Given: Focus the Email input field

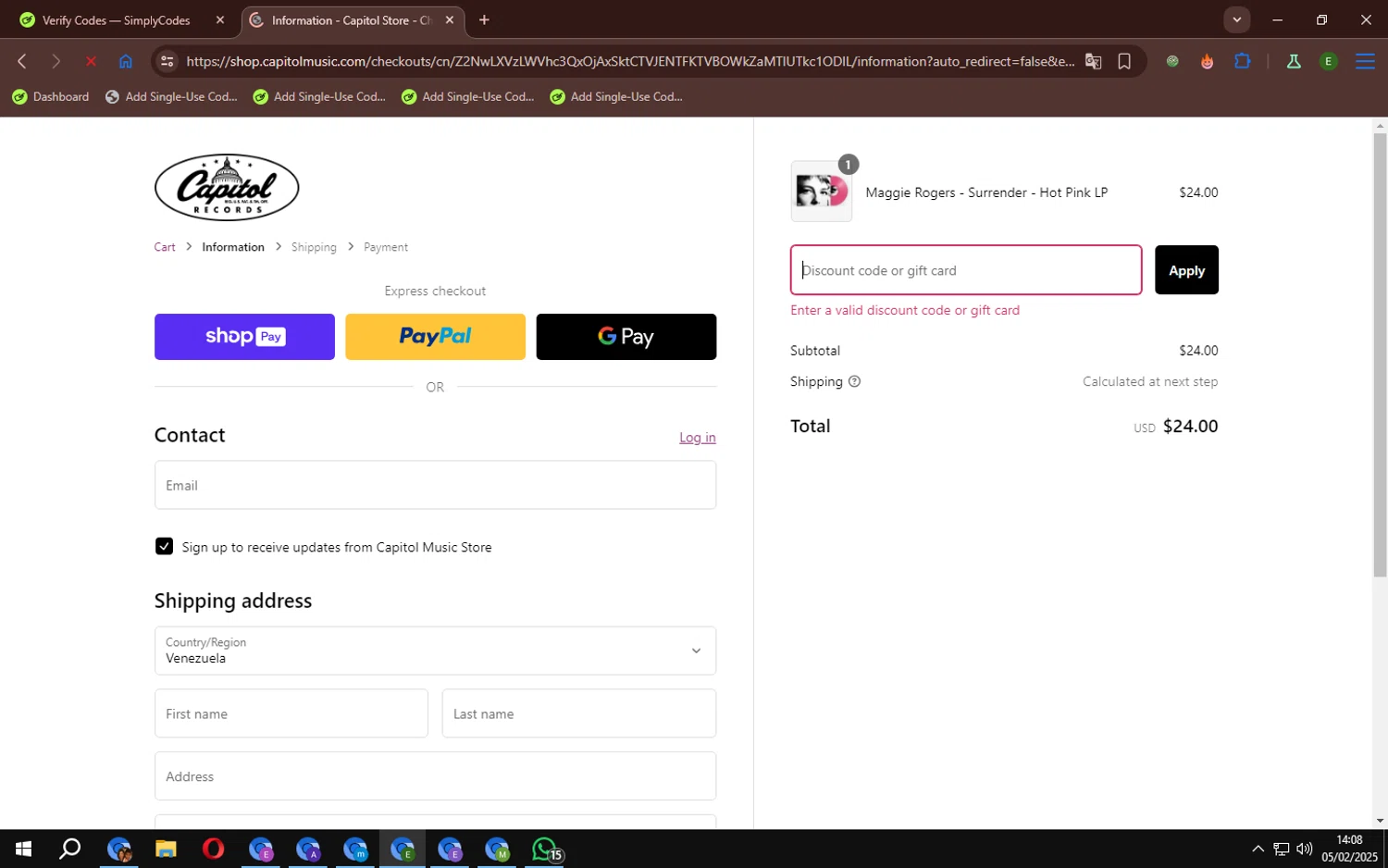Looking at the screenshot, I should (x=435, y=485).
